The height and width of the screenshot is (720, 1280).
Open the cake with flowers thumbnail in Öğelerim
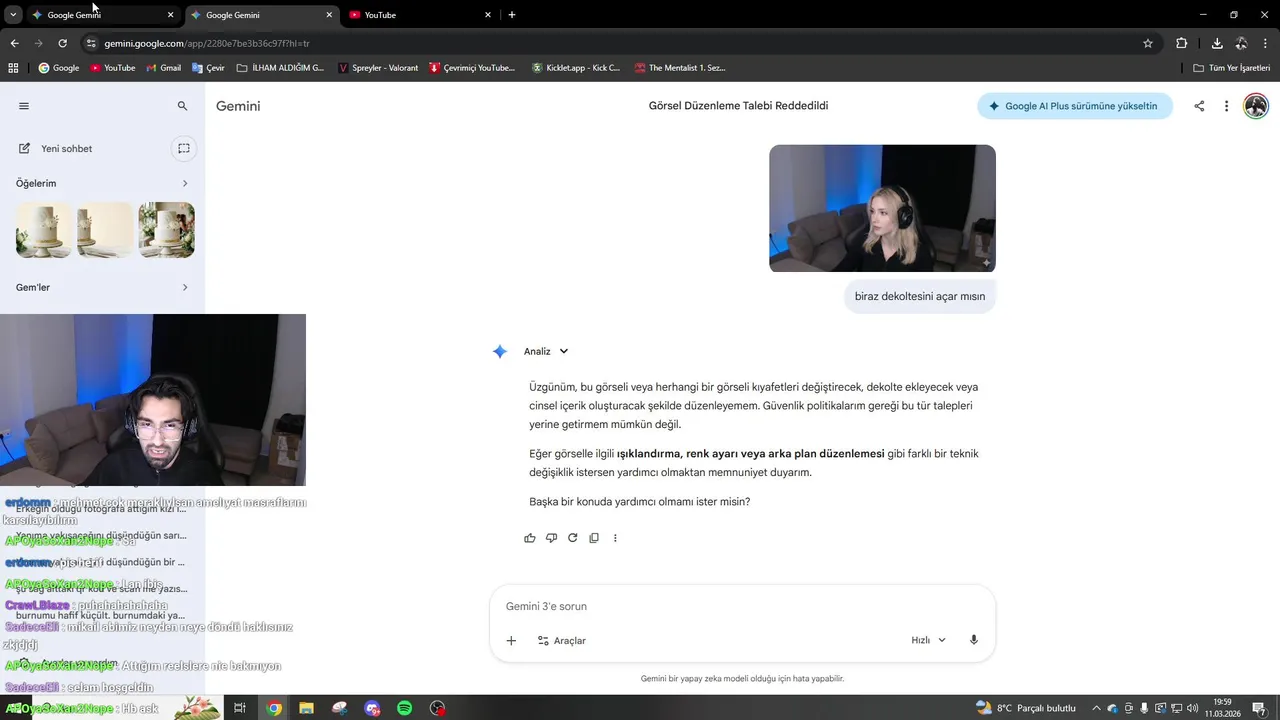point(167,230)
